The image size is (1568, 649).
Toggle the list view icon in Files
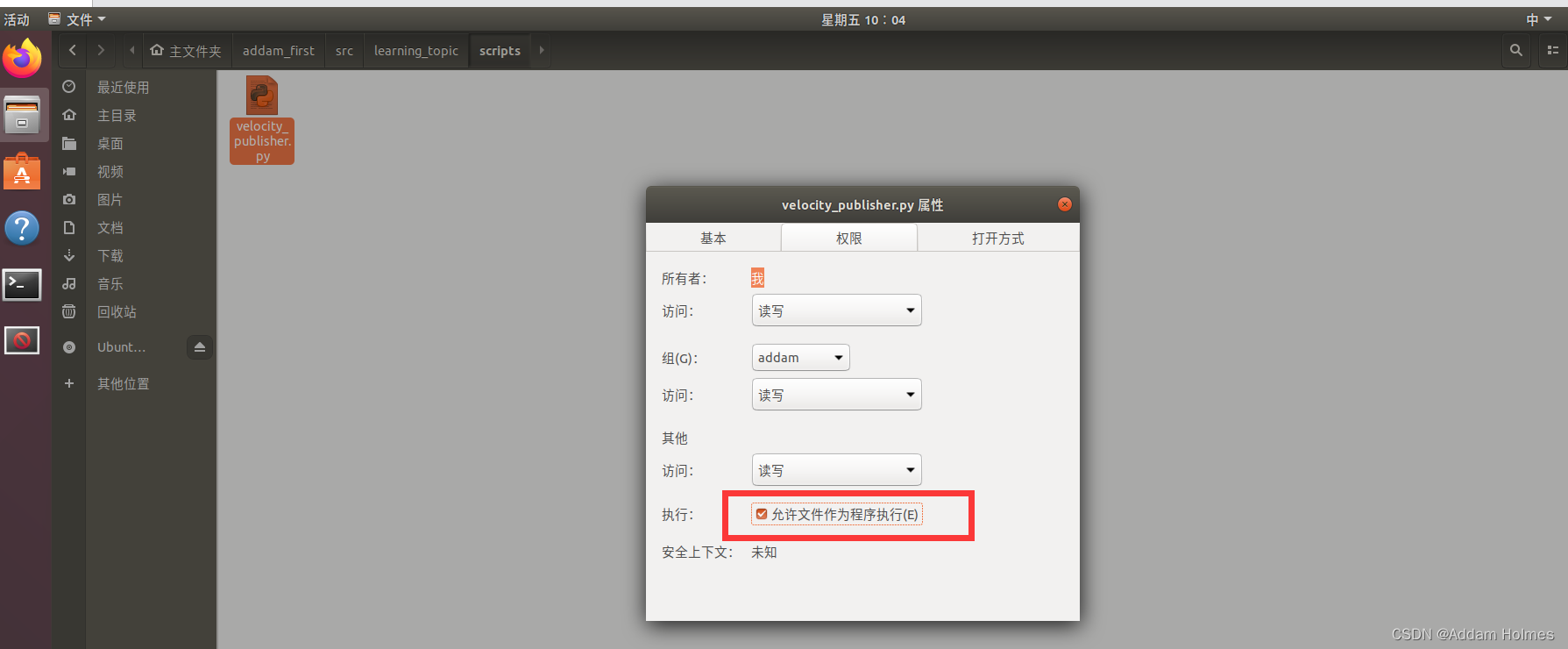(1552, 51)
